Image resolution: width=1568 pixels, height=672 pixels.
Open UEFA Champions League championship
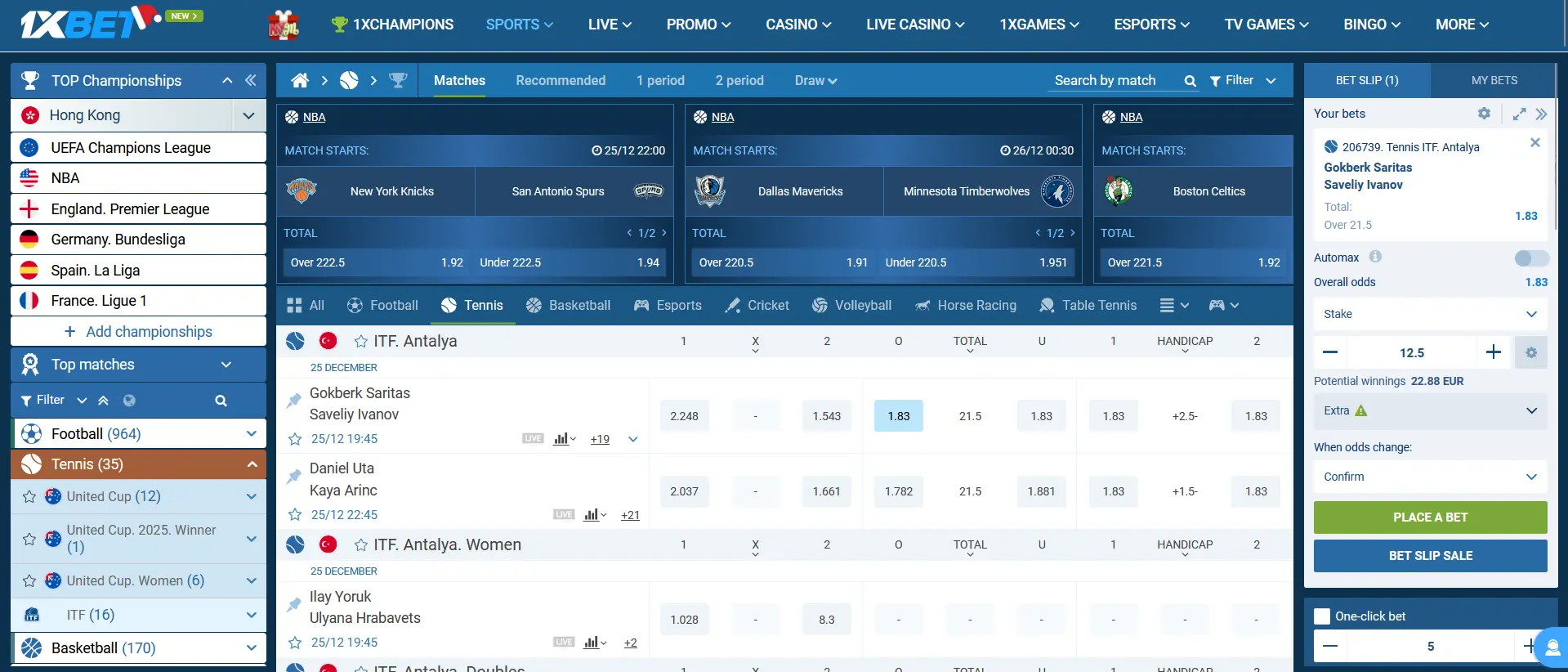coord(138,148)
